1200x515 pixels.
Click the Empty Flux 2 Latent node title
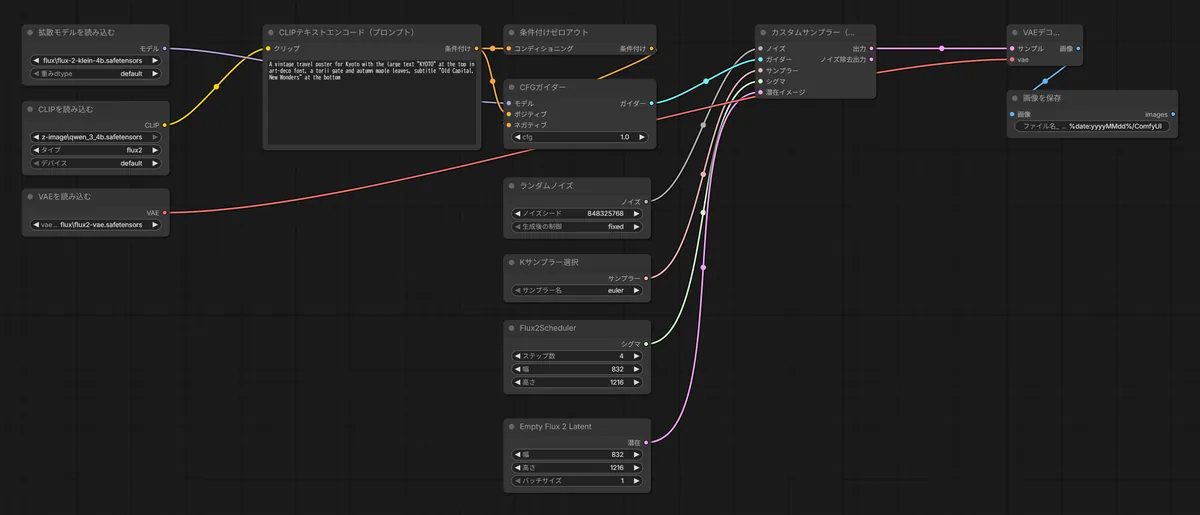tap(555, 426)
